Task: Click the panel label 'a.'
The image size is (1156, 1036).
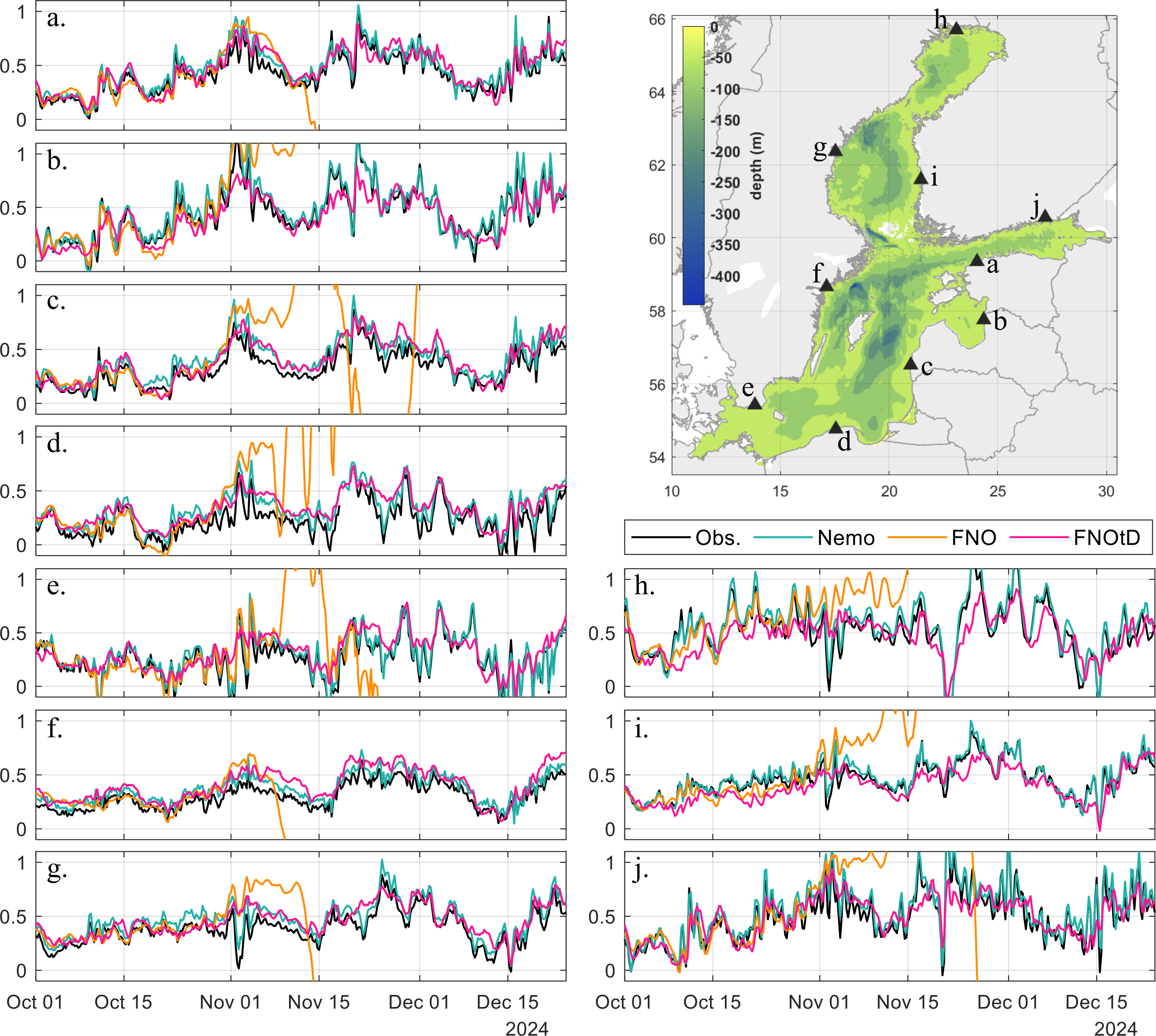Action: [56, 19]
